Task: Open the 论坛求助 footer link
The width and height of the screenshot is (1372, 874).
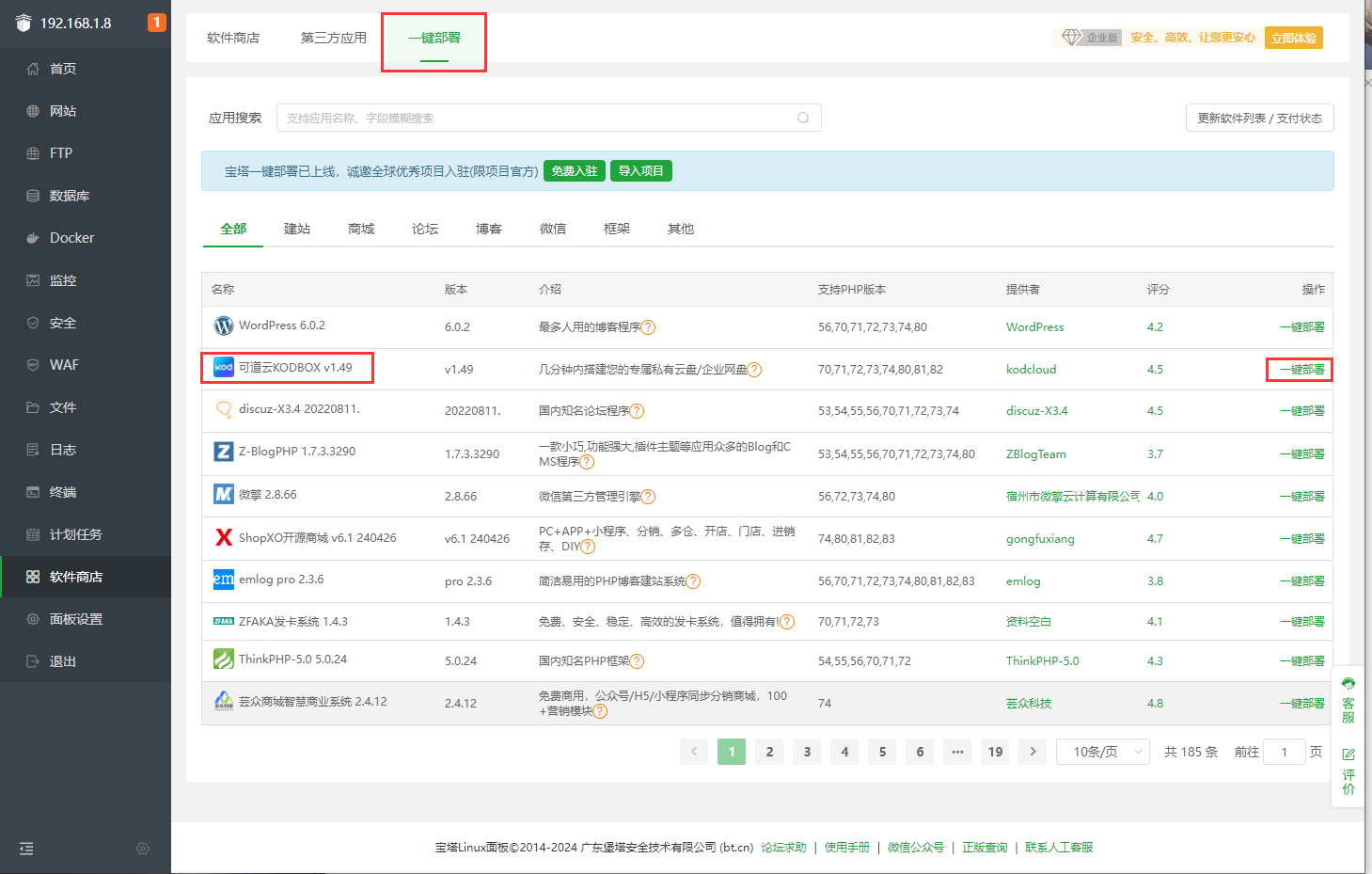Action: (x=783, y=848)
